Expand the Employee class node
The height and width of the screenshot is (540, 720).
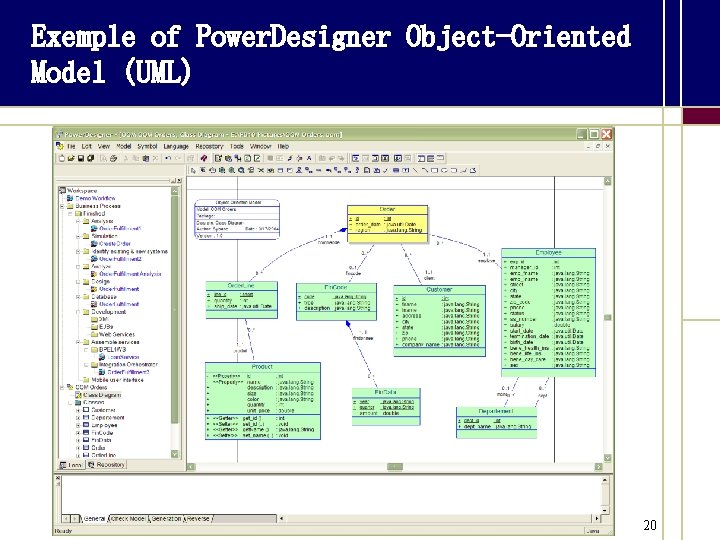pyautogui.click(x=78, y=425)
